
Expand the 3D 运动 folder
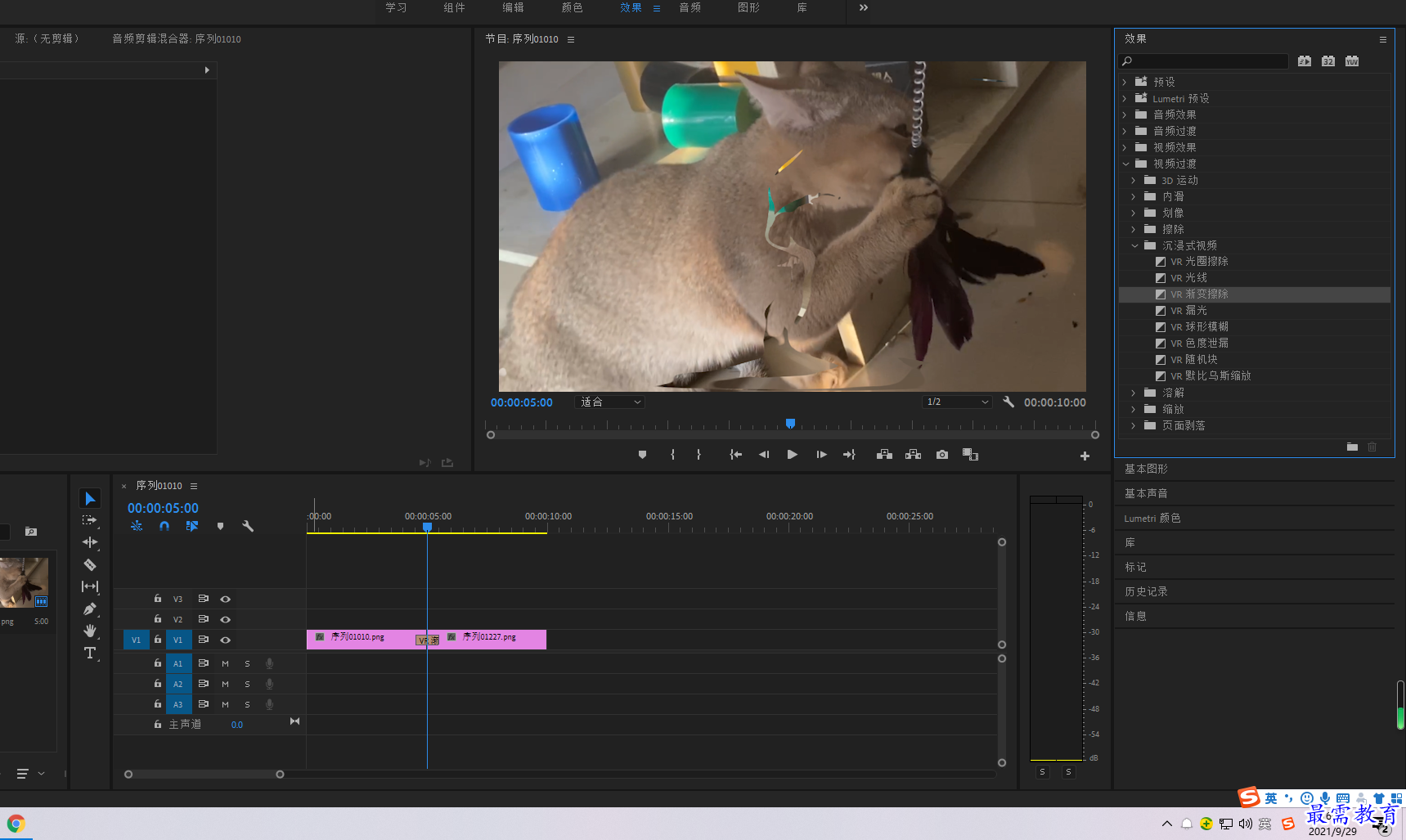click(x=1134, y=180)
